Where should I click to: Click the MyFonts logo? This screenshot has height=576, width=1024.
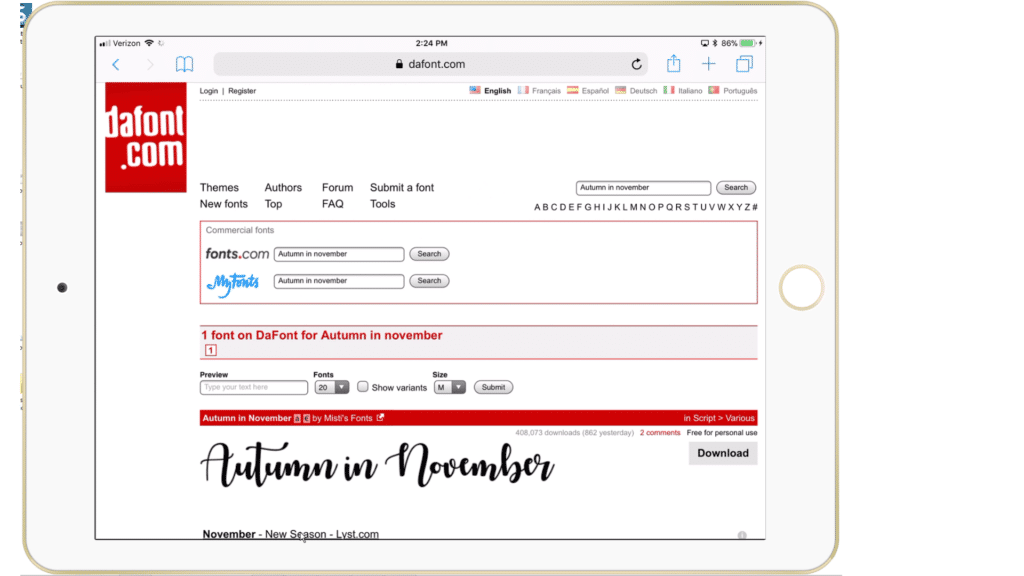tap(232, 283)
